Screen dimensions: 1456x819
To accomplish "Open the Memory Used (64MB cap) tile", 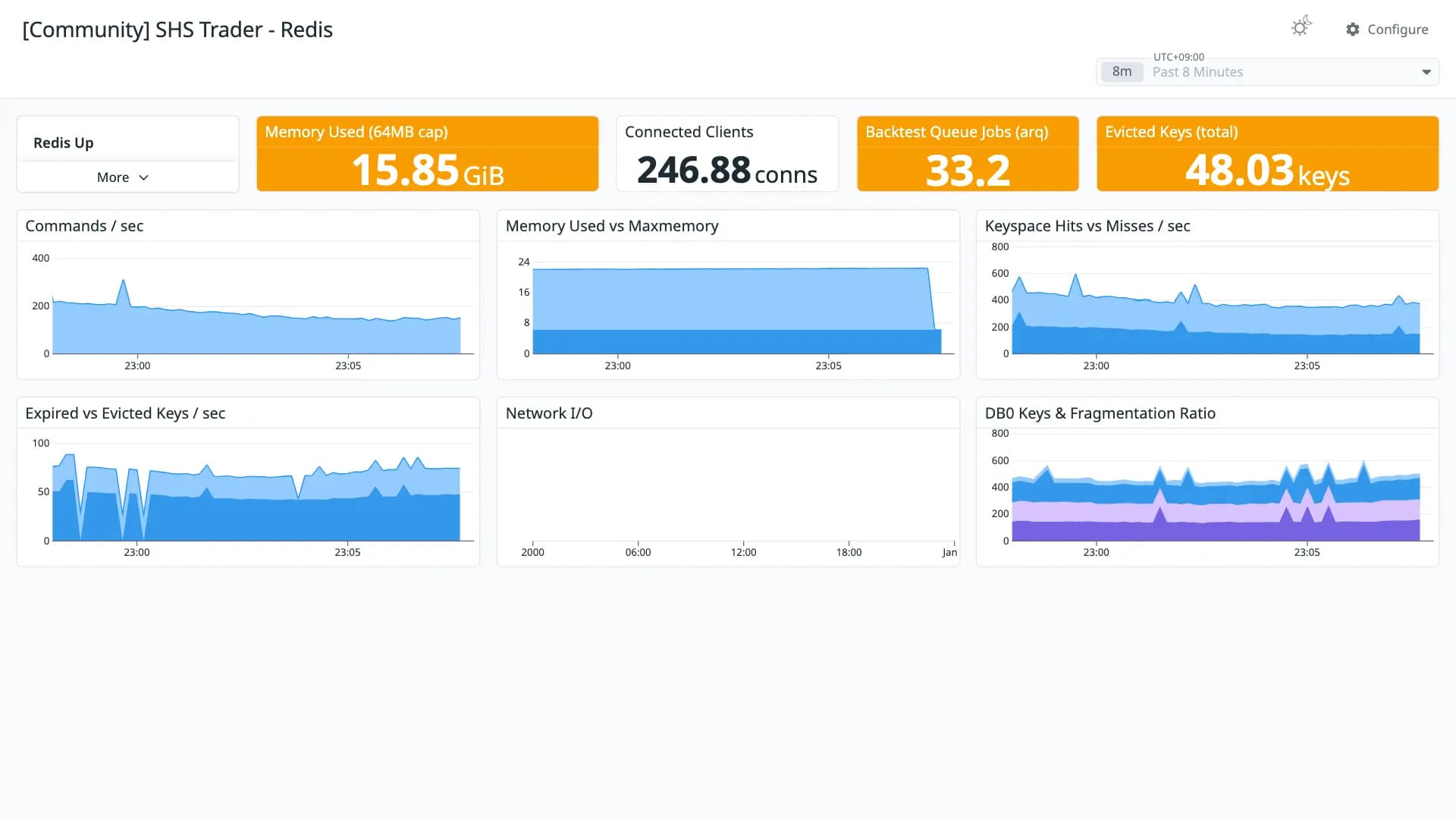I will coord(428,153).
